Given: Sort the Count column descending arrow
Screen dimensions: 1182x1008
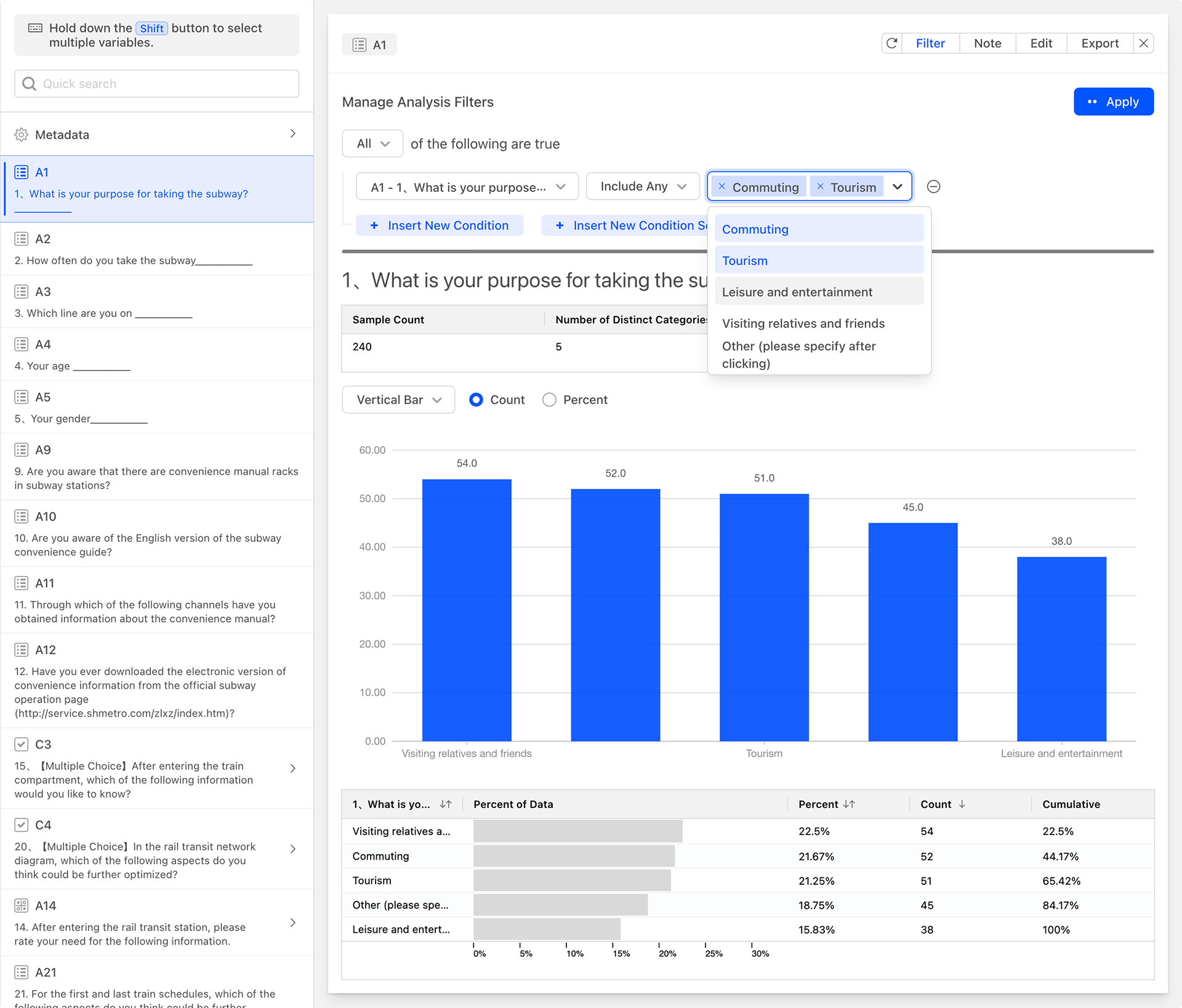Looking at the screenshot, I should coord(962,804).
